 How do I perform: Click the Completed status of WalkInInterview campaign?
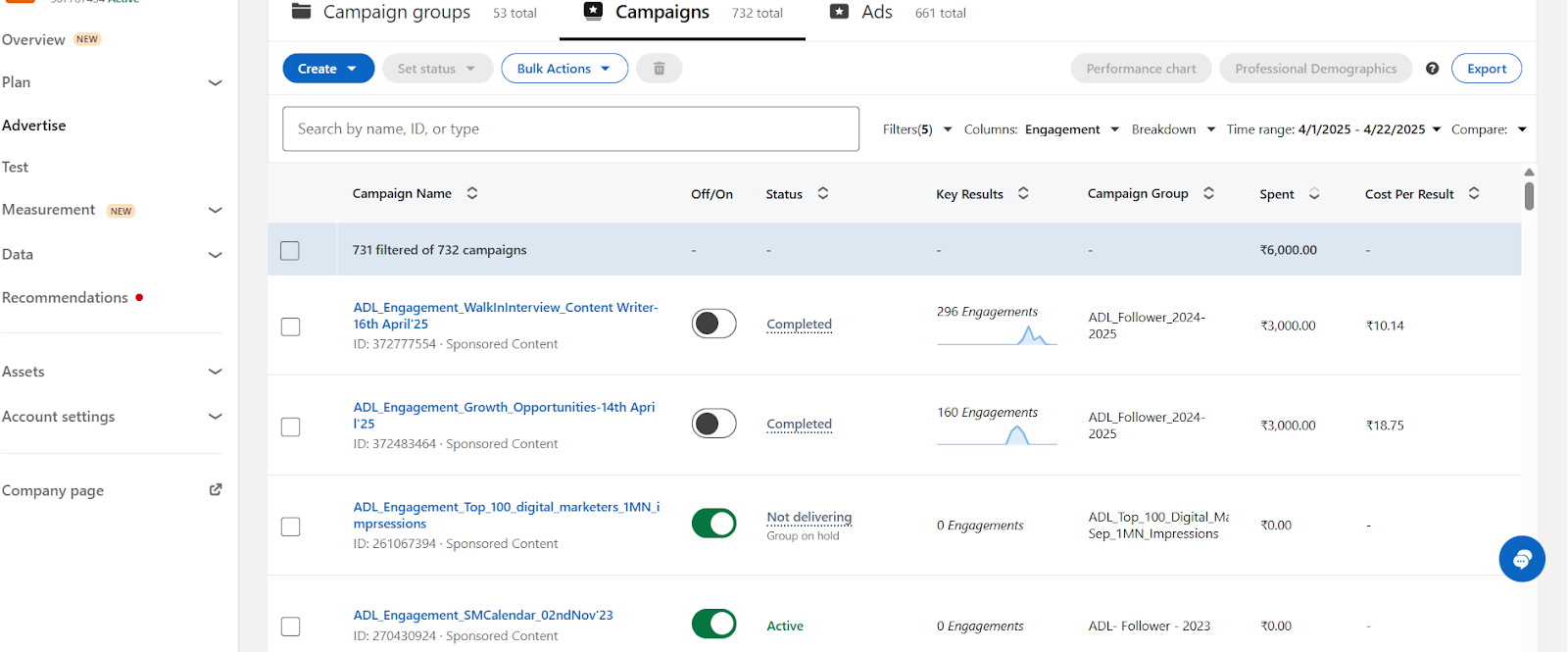[x=800, y=325]
